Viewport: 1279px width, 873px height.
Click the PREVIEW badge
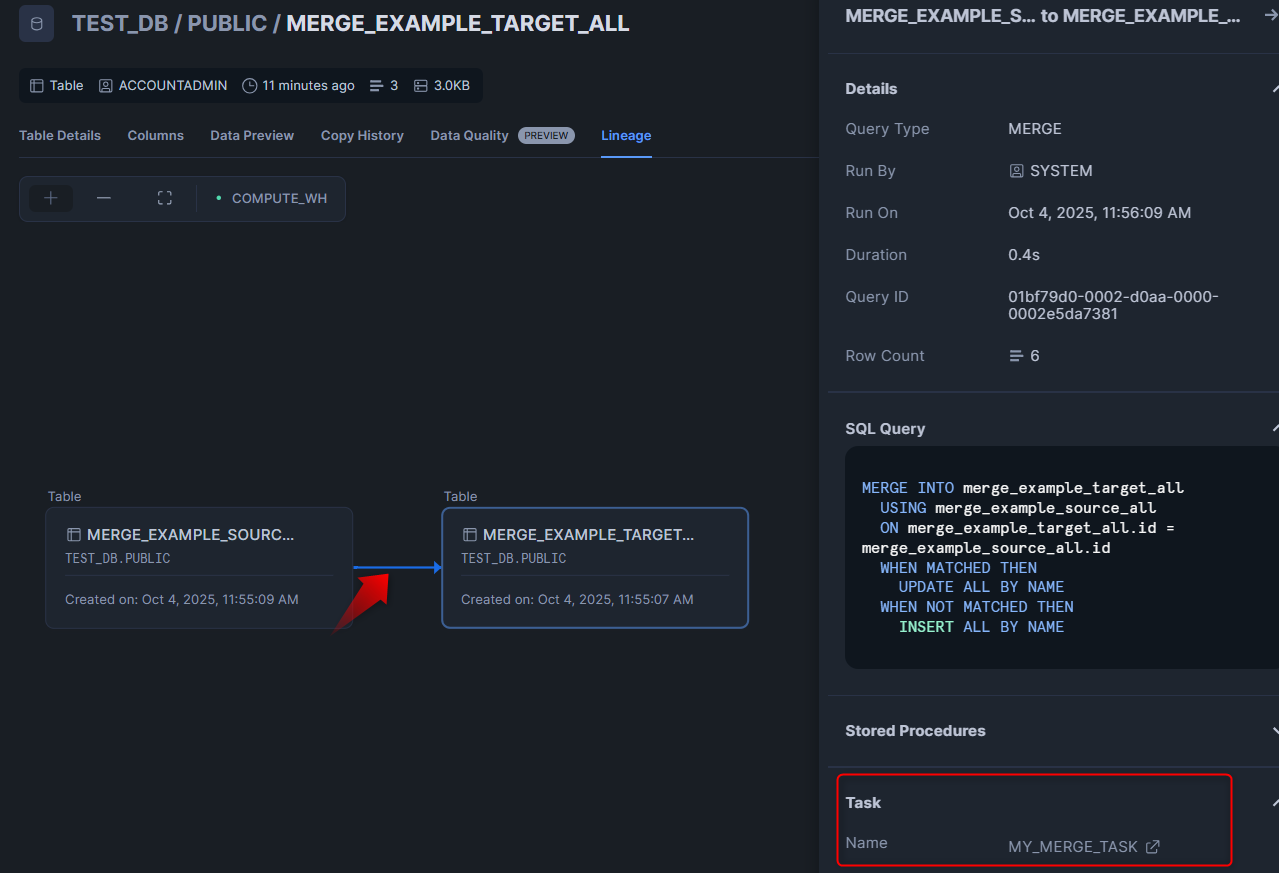(x=546, y=136)
